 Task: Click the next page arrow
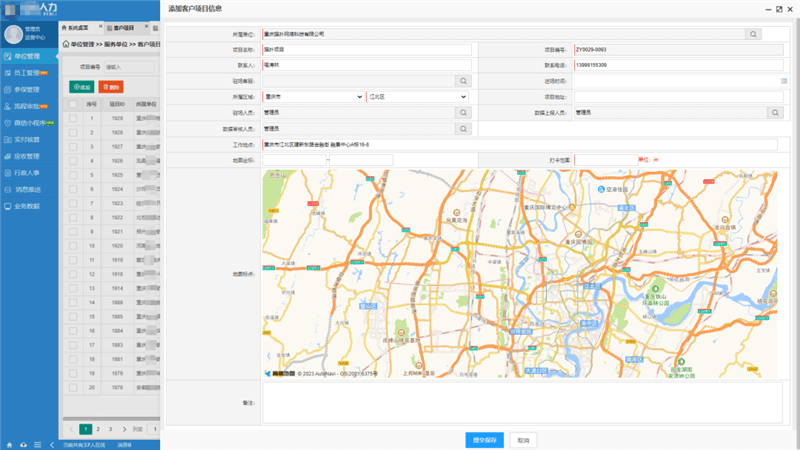124,429
